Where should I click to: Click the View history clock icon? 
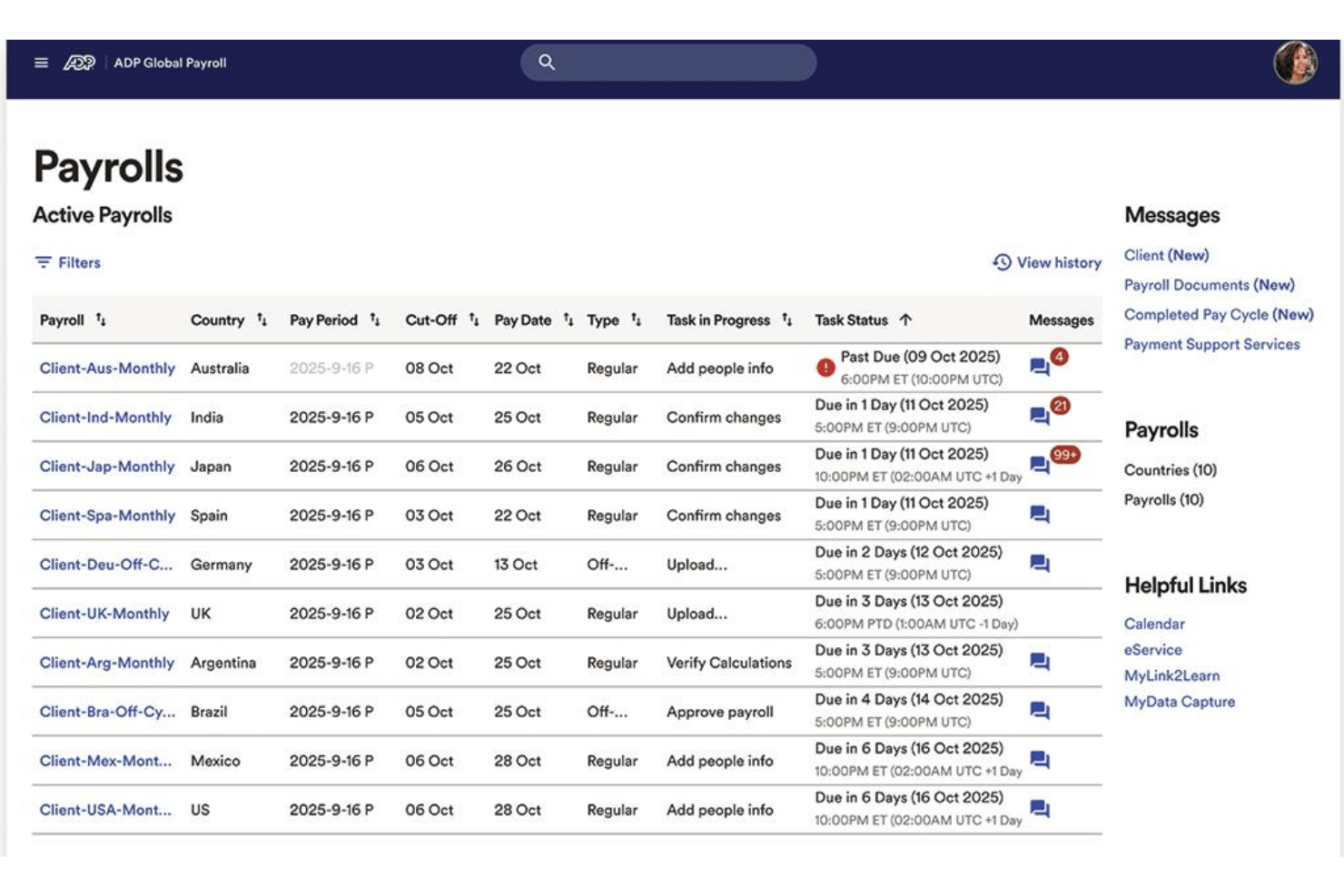click(1002, 262)
